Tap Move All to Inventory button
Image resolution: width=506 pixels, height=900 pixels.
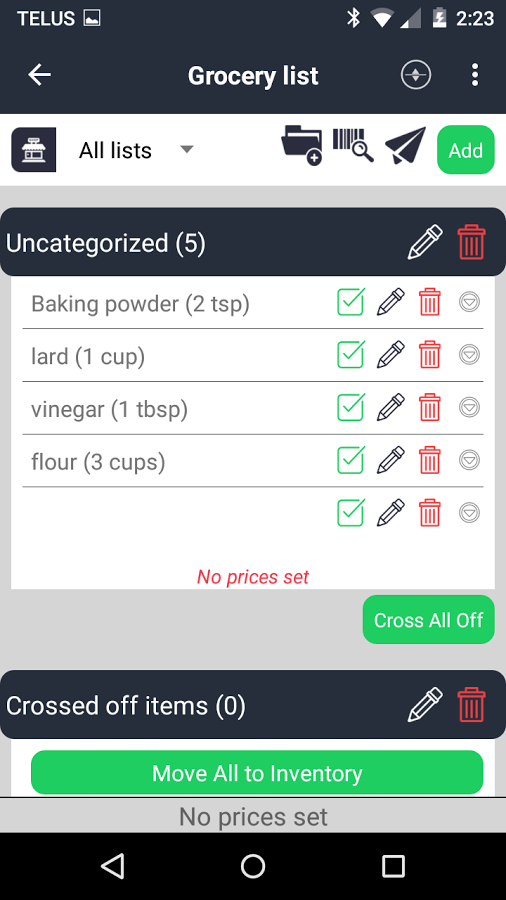tap(257, 773)
